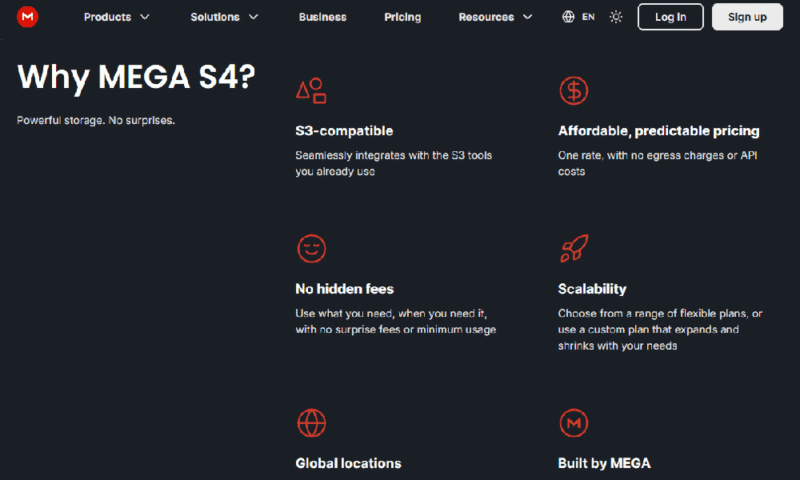Expand the Solutions dropdown menu

(x=224, y=17)
